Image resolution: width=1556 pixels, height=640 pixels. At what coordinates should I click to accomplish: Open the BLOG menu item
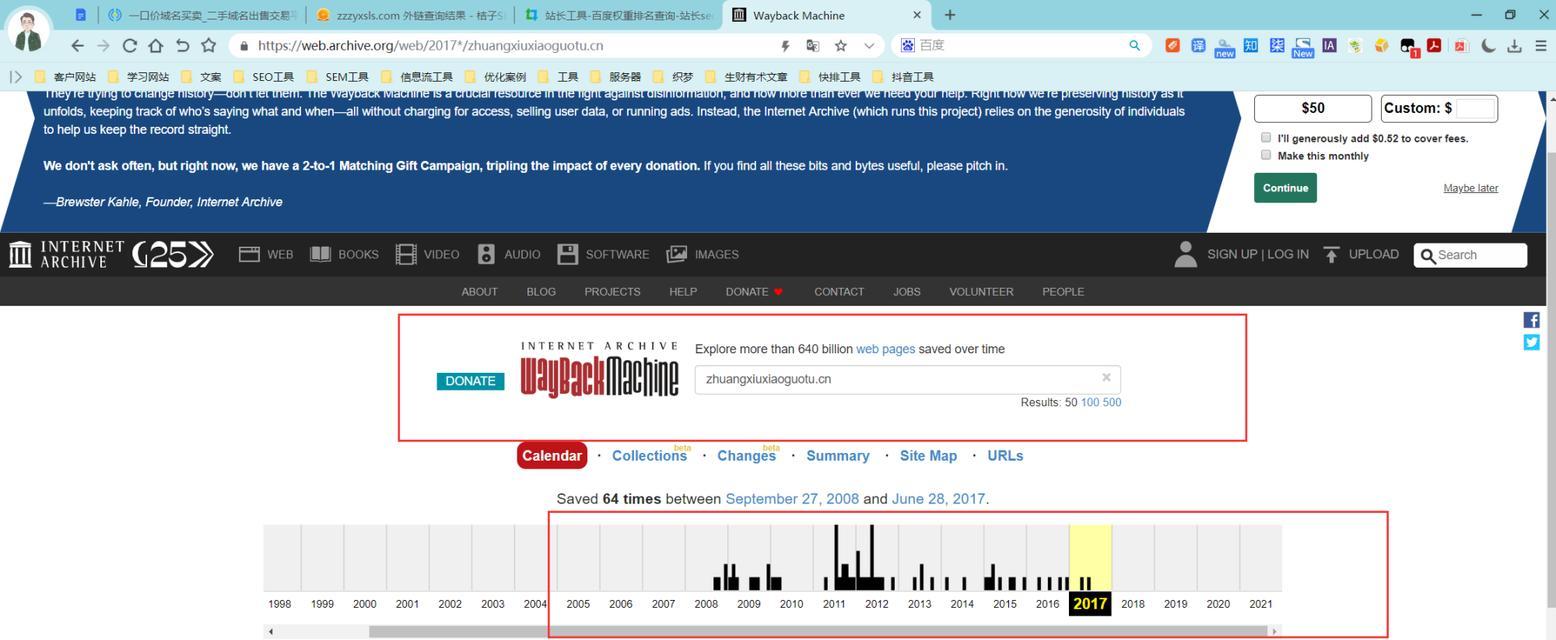click(541, 291)
